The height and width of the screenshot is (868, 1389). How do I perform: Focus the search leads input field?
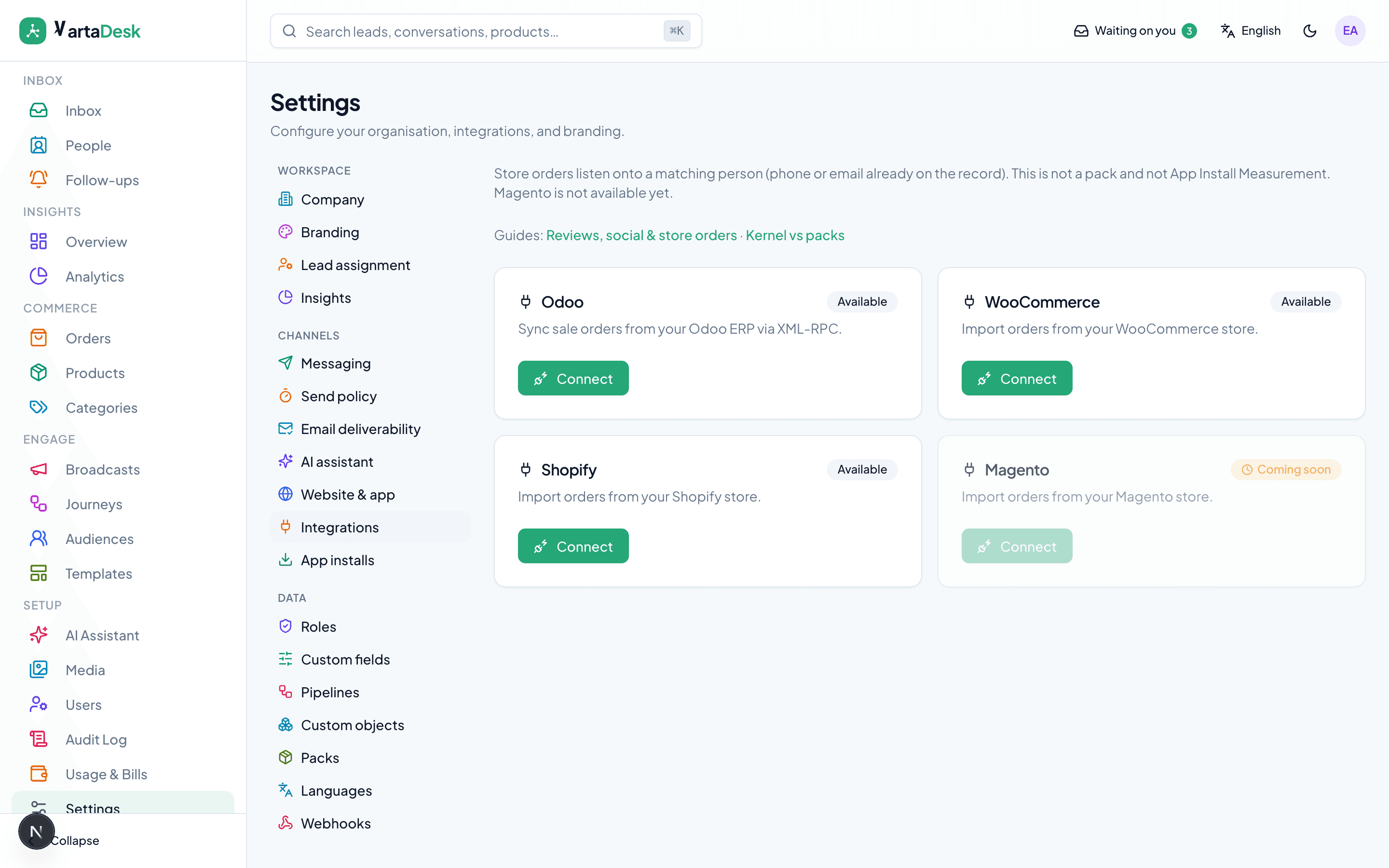pos(486,31)
